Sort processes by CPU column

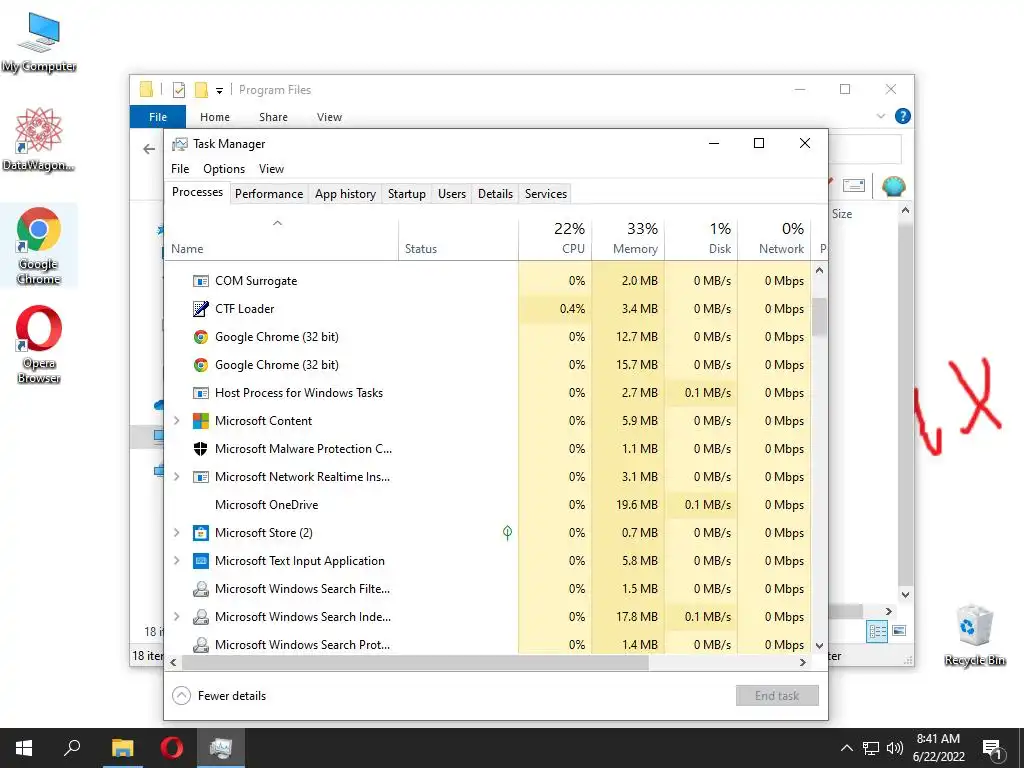click(x=556, y=238)
